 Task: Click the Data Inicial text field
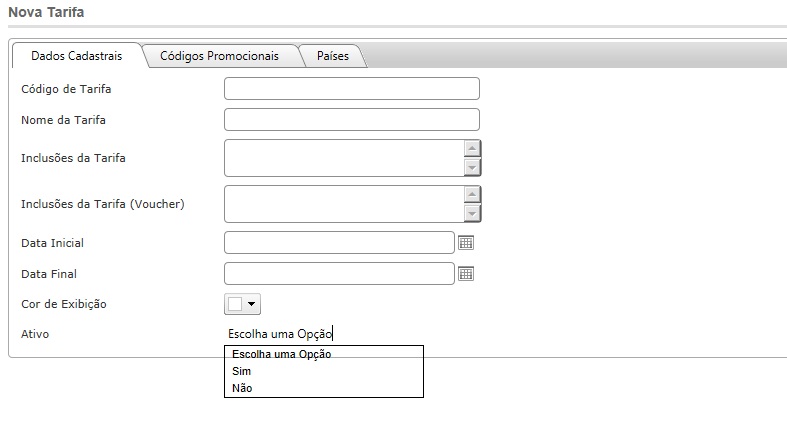pyautogui.click(x=339, y=242)
